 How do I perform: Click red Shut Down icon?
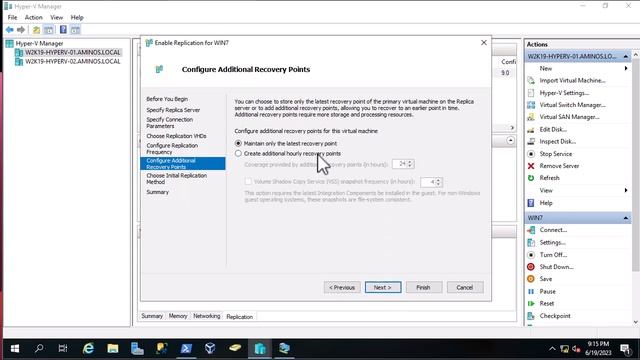pos(531,267)
